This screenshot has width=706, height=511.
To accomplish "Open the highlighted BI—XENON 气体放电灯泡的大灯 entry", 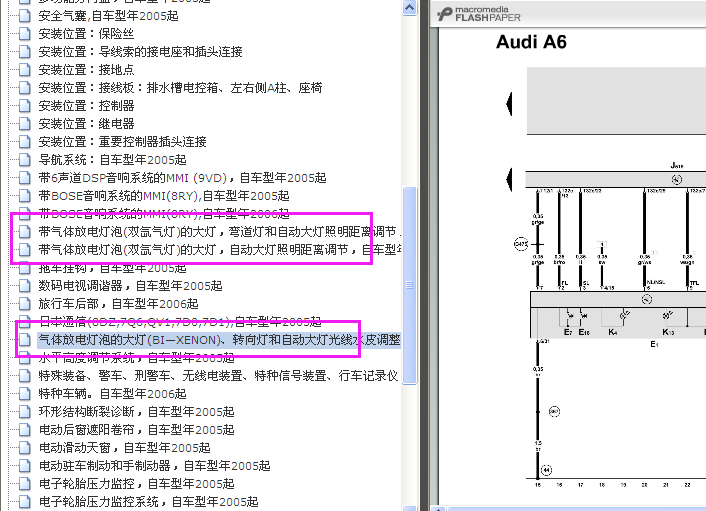I will pos(219,340).
